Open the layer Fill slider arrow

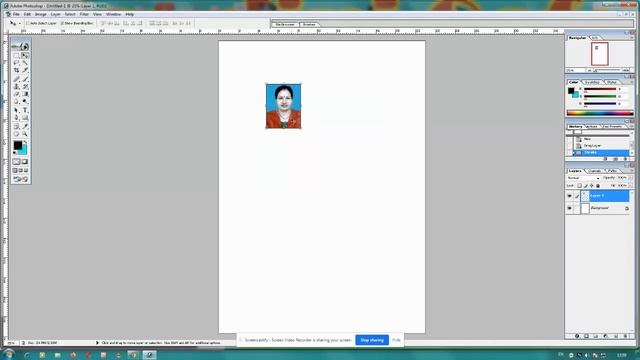(631, 186)
